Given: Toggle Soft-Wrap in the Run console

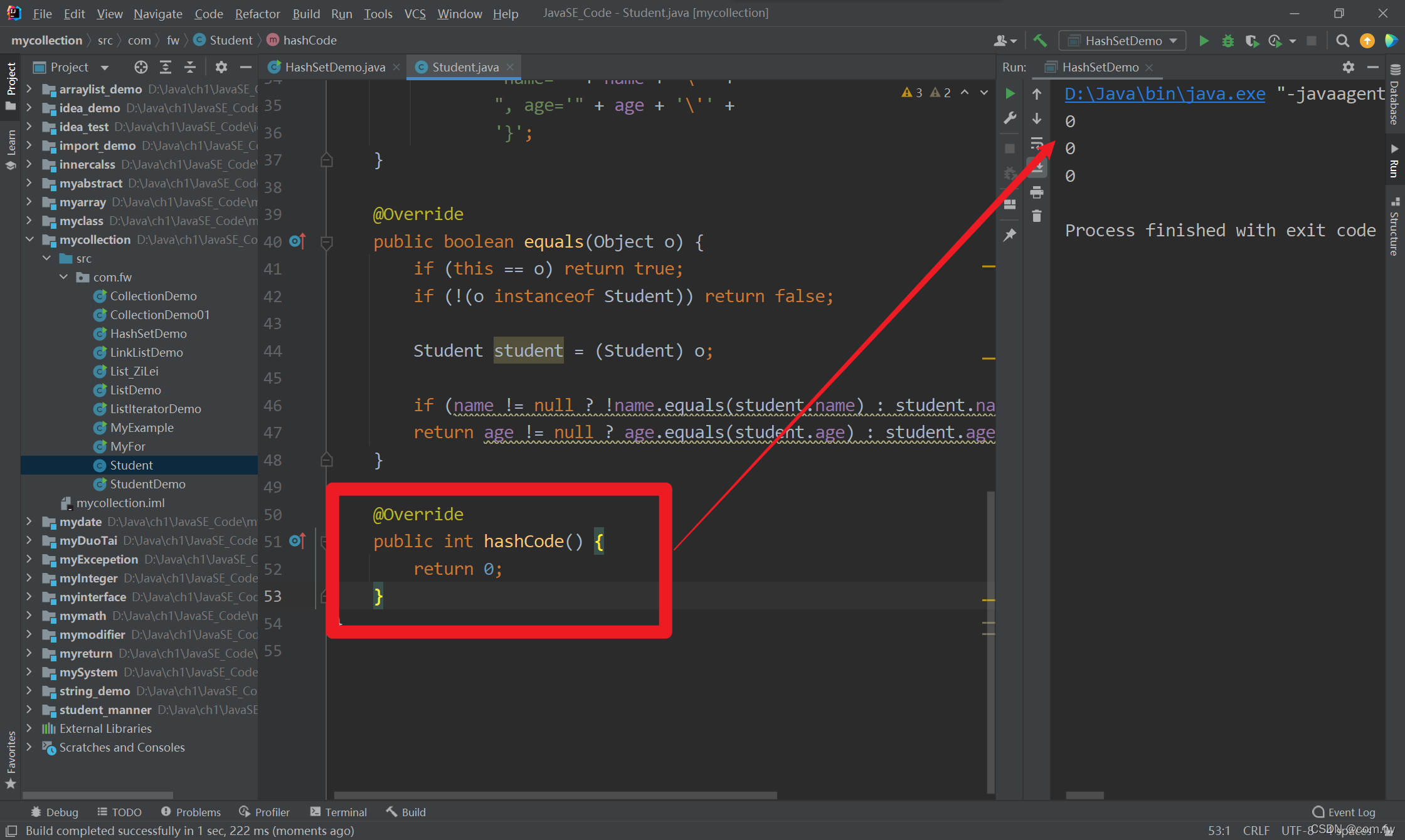Looking at the screenshot, I should tap(1036, 143).
